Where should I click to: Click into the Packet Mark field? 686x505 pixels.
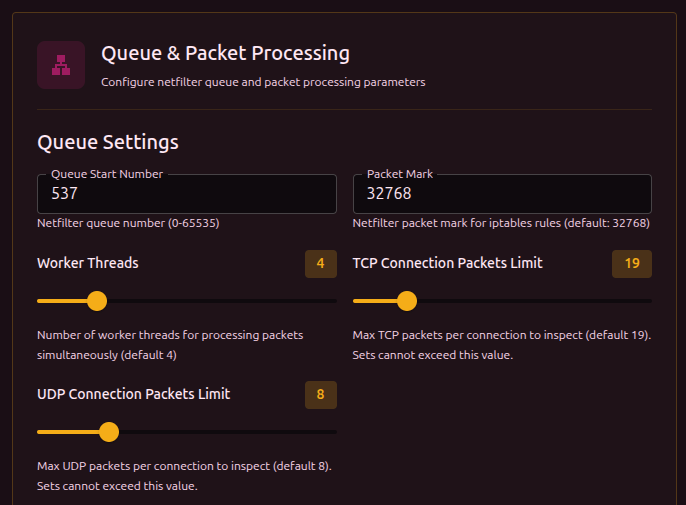click(502, 194)
